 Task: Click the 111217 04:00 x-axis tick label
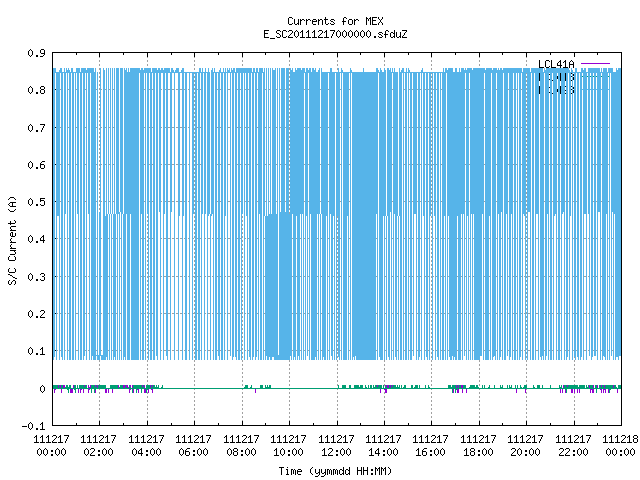(147, 446)
